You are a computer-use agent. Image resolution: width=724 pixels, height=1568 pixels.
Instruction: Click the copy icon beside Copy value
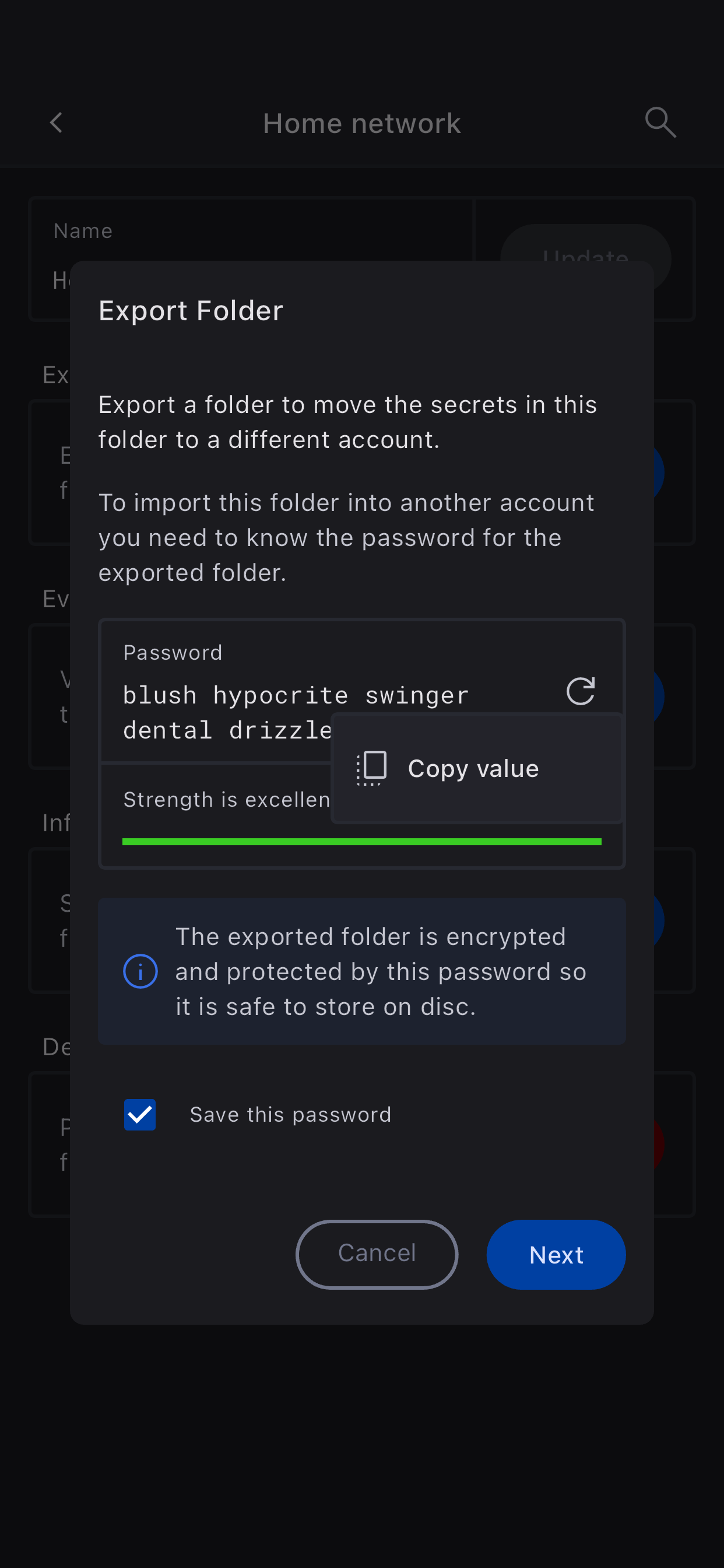[x=371, y=768]
